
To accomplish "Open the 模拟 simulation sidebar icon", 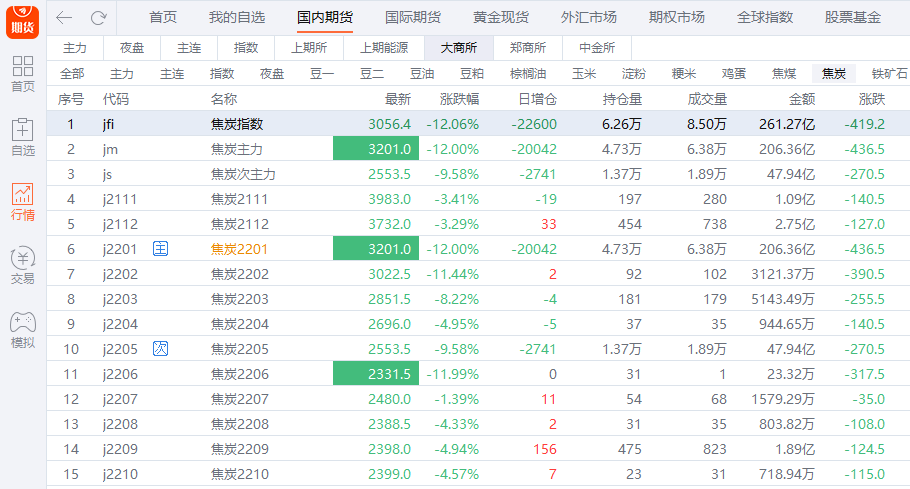I will click(x=22, y=330).
